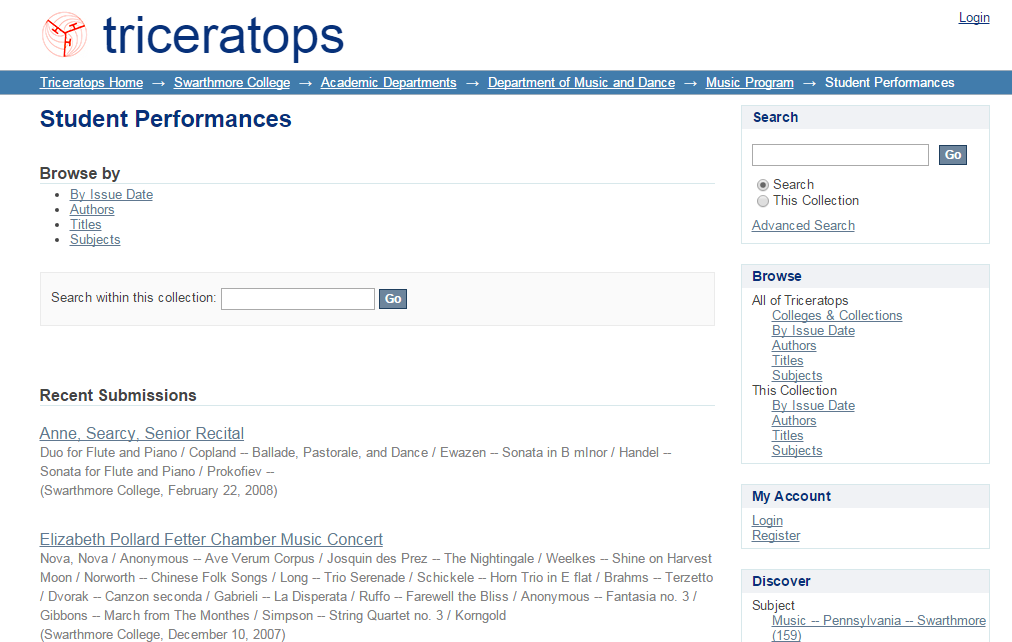Click the 'Student Performances' page heading
1012x642 pixels.
(x=166, y=119)
